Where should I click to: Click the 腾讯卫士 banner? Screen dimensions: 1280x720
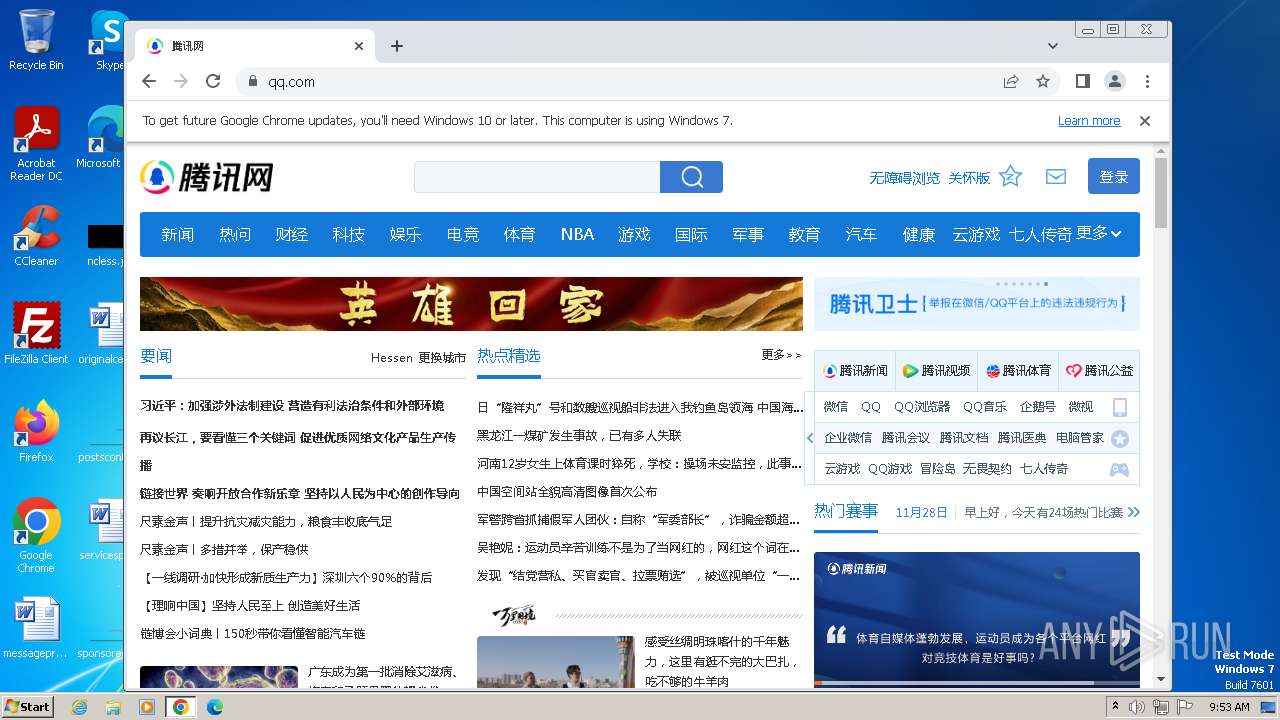coord(977,304)
